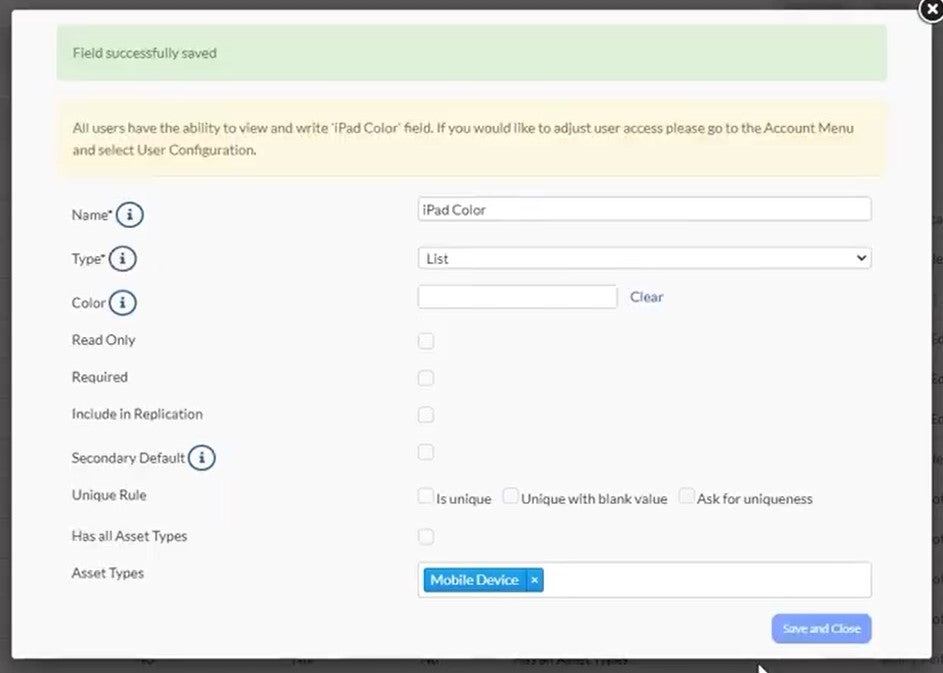Open the Type dropdown showing List
Viewport: 943px width, 673px height.
click(645, 259)
